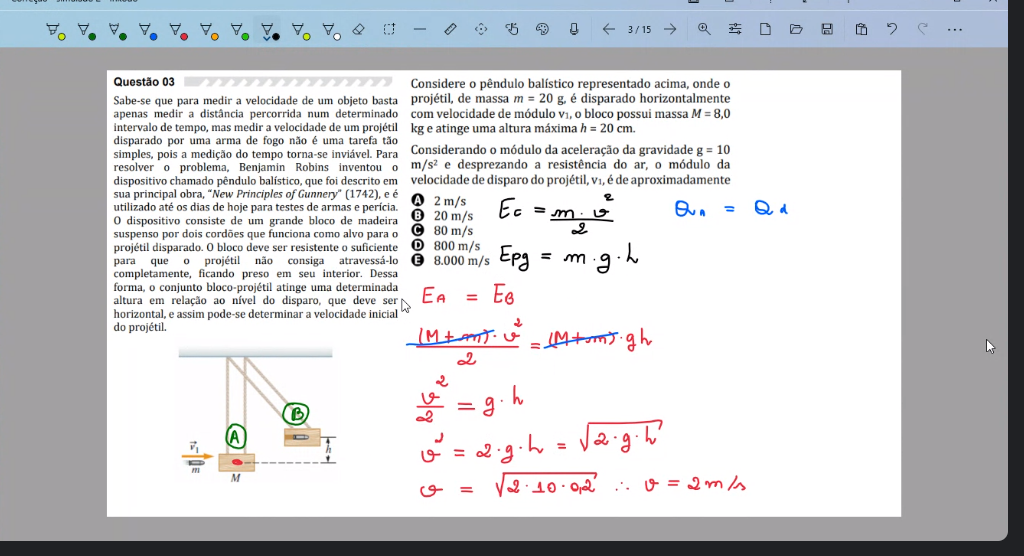The height and width of the screenshot is (556, 1024).
Task: Select the red pen tool
Action: pos(178,30)
